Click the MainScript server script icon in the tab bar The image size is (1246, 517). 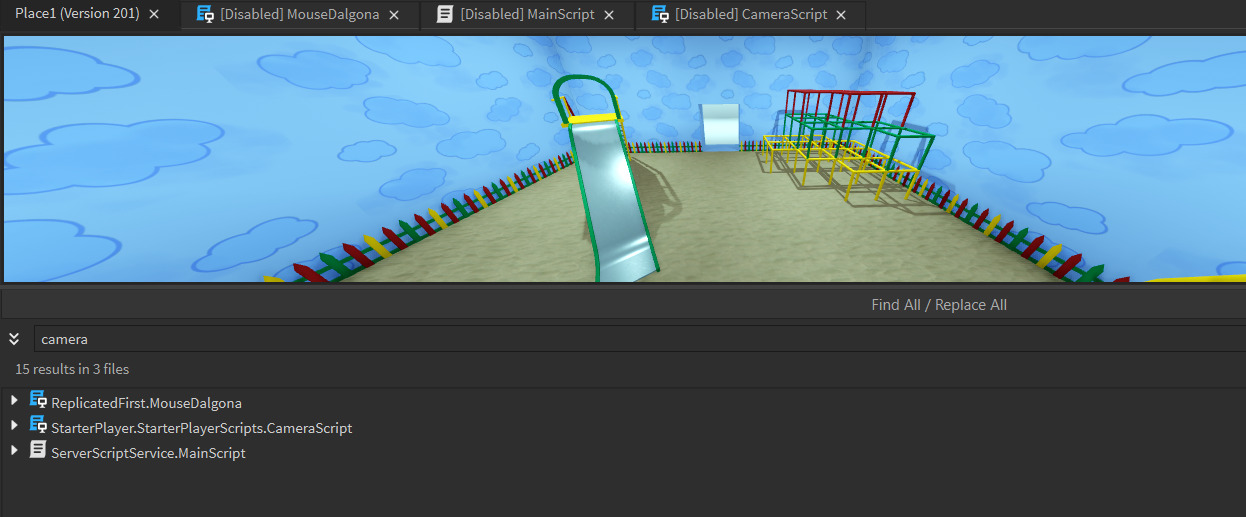(445, 14)
